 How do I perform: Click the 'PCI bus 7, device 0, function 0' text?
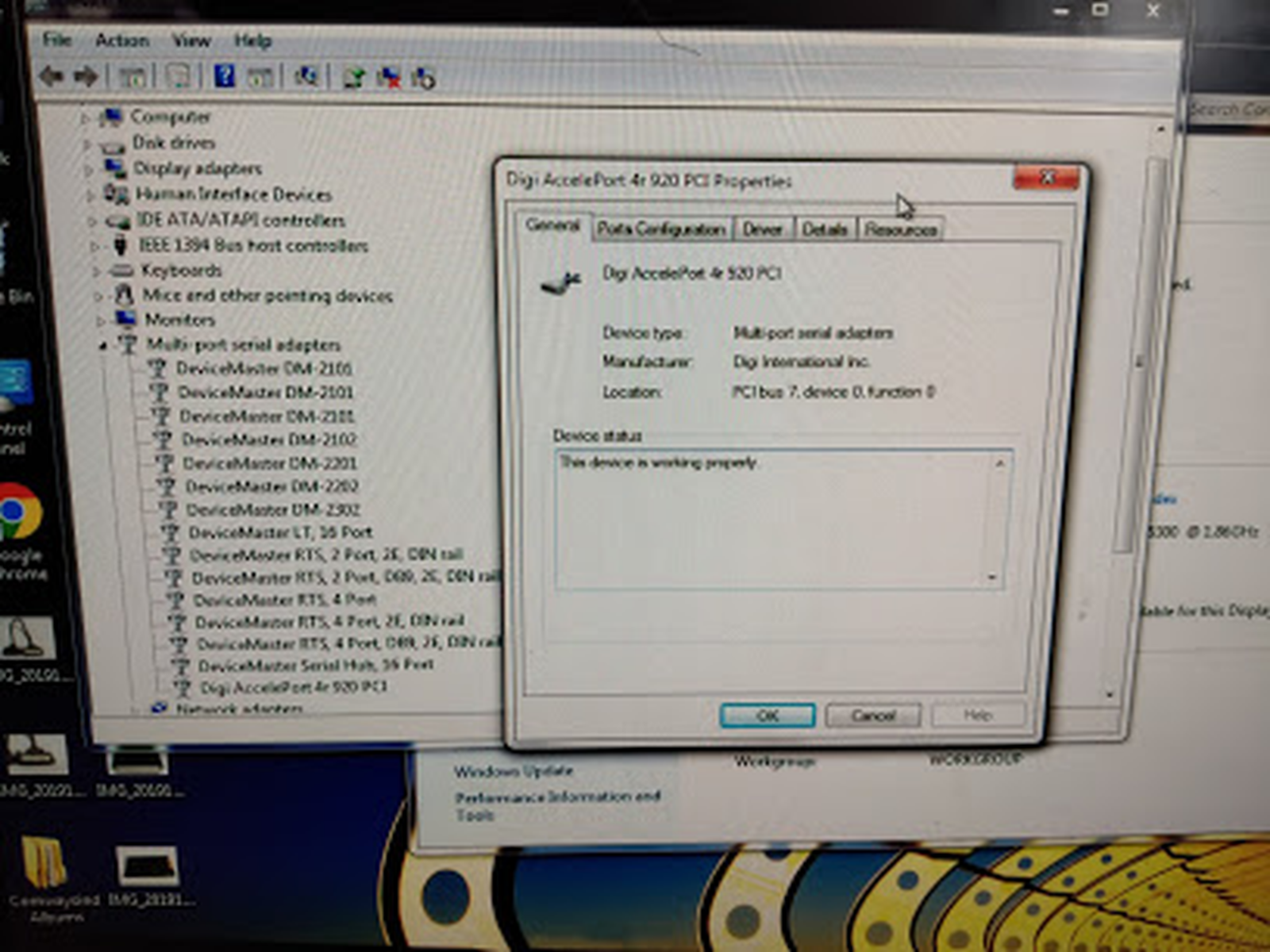[x=833, y=392]
